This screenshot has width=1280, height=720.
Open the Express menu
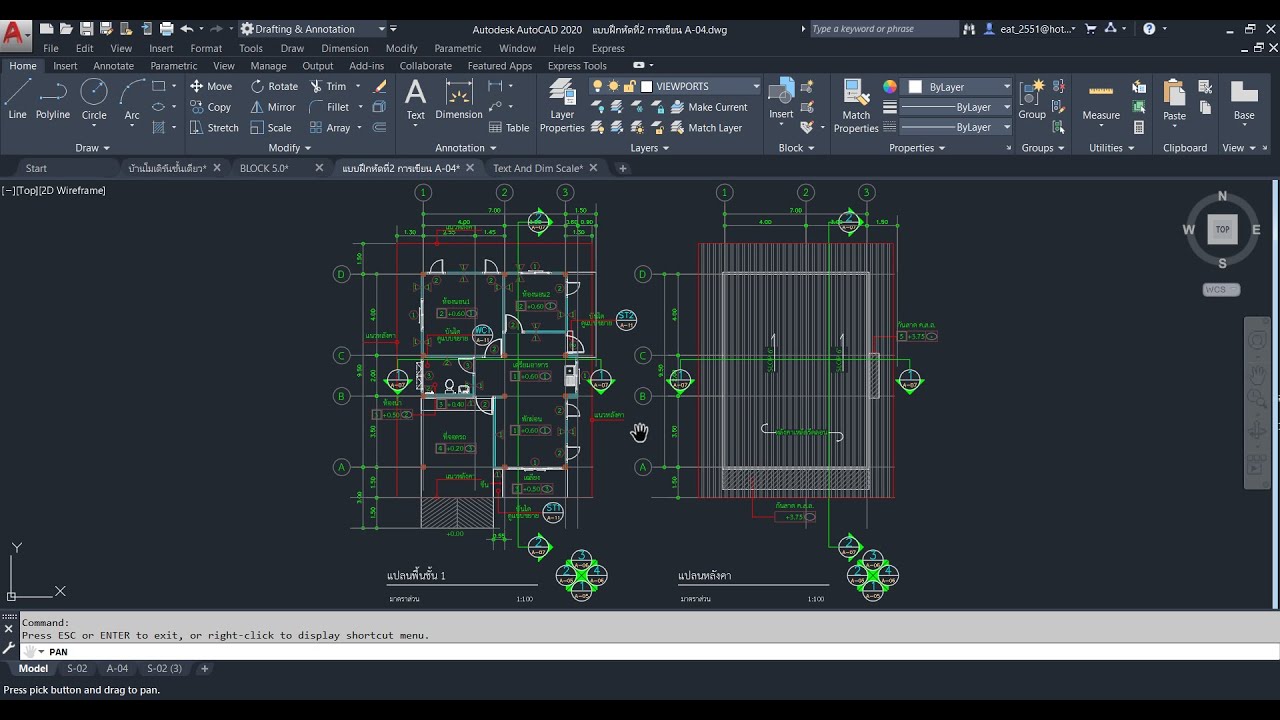[608, 48]
